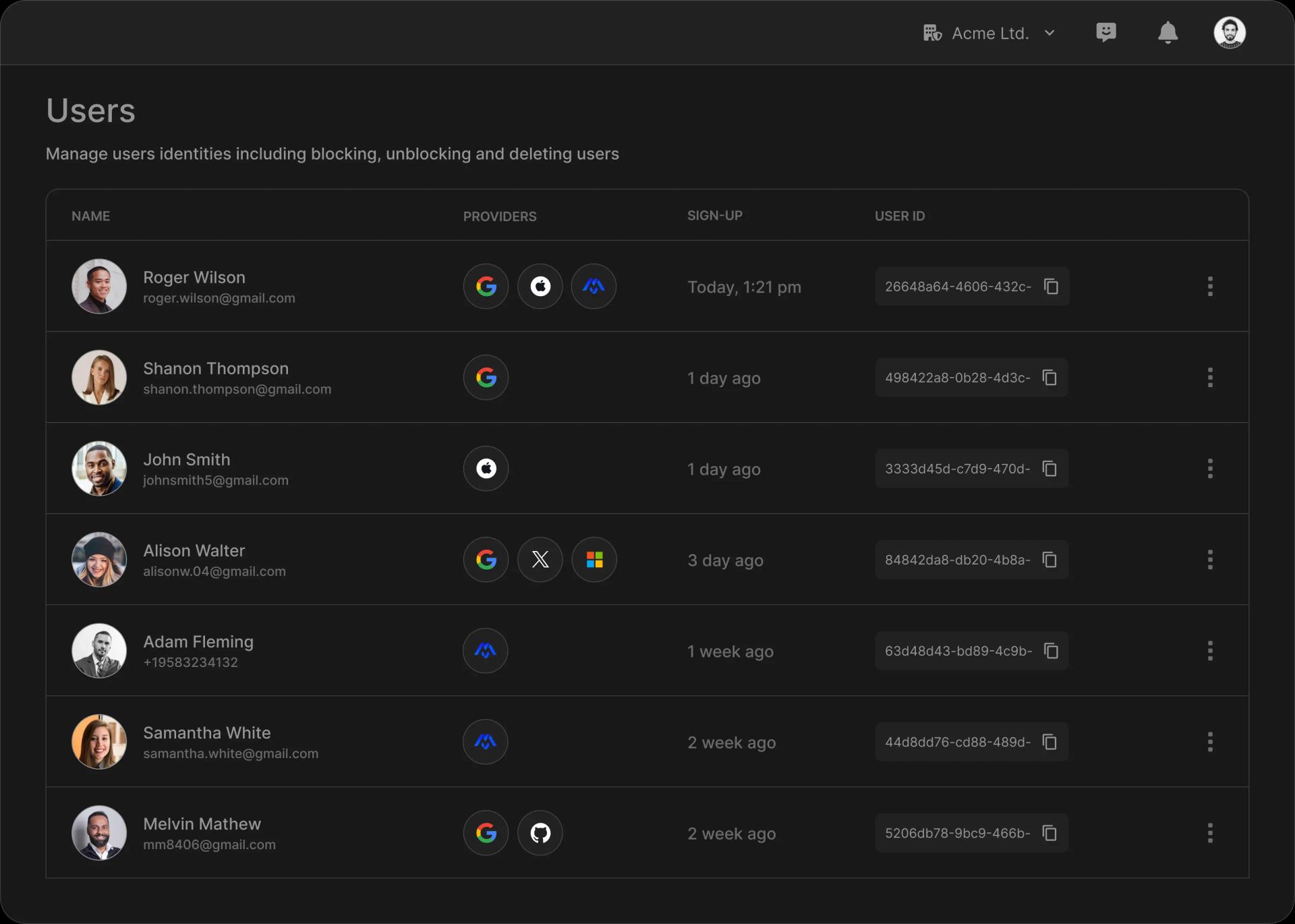Click the Apple provider icon for John Smith

(x=486, y=468)
